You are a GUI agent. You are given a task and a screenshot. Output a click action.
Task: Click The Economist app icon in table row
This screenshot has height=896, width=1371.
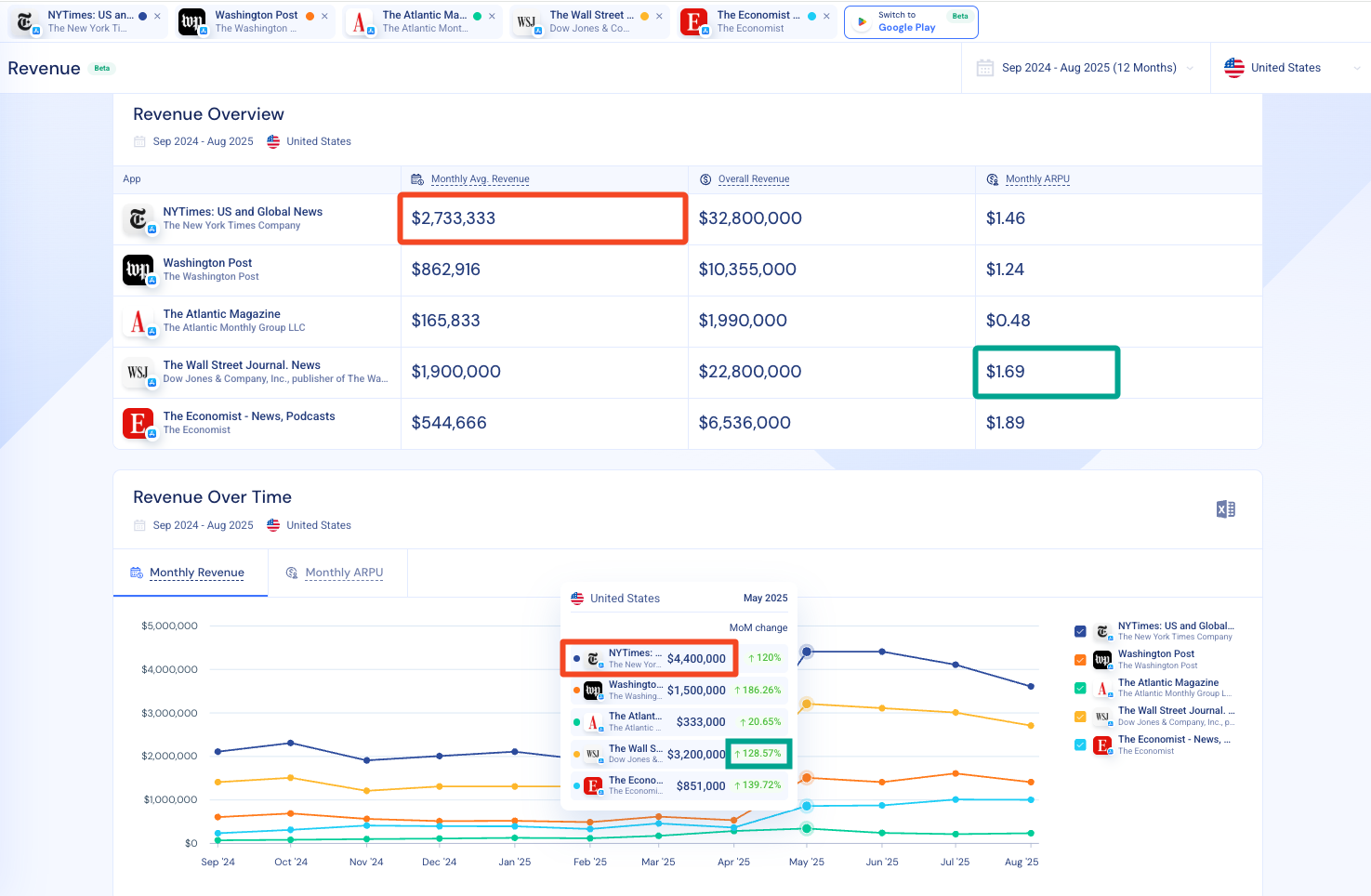pyautogui.click(x=138, y=424)
